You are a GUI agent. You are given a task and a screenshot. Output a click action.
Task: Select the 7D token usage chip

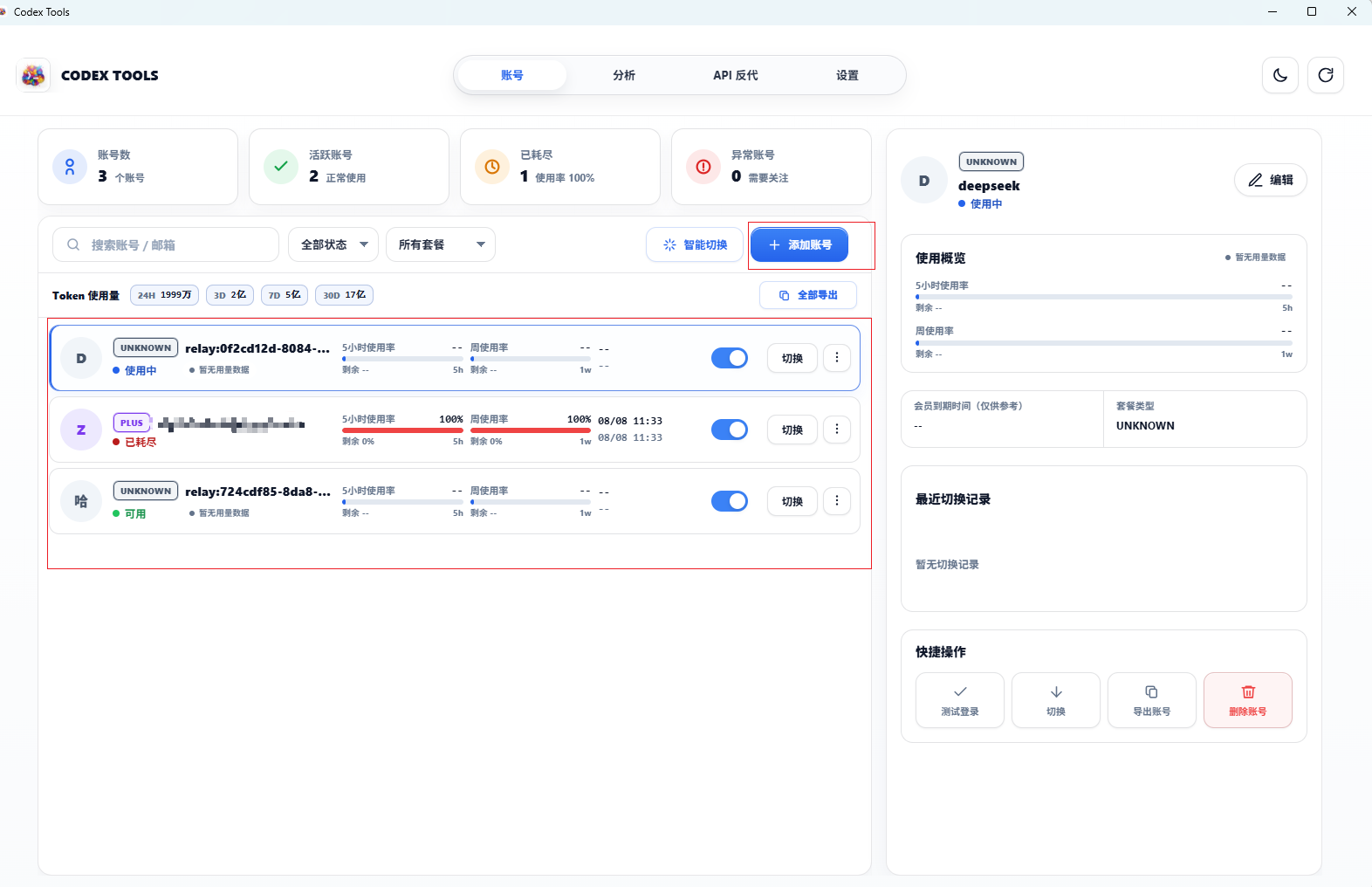point(285,295)
